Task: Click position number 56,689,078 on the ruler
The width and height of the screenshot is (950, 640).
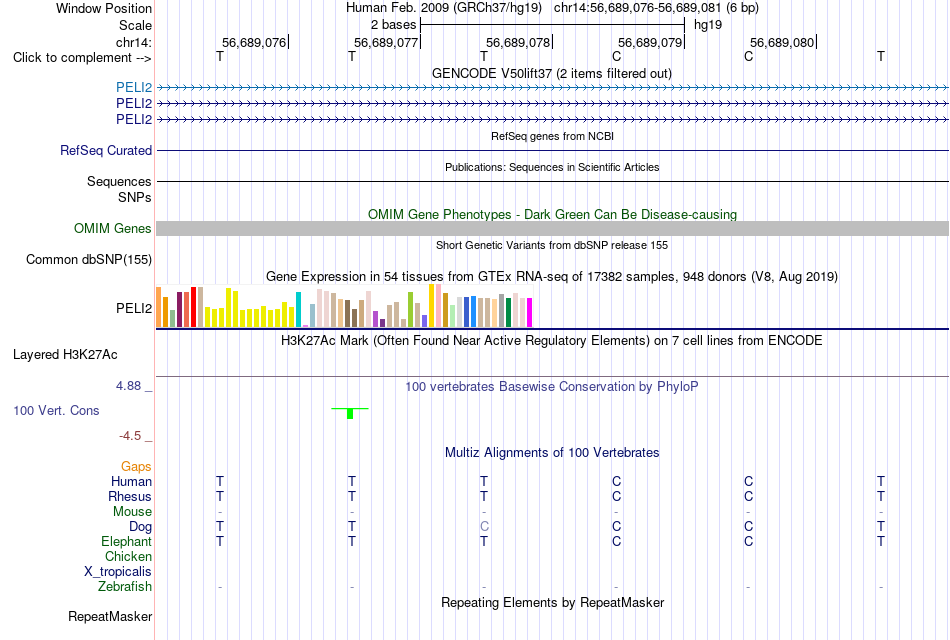Action: tap(518, 42)
